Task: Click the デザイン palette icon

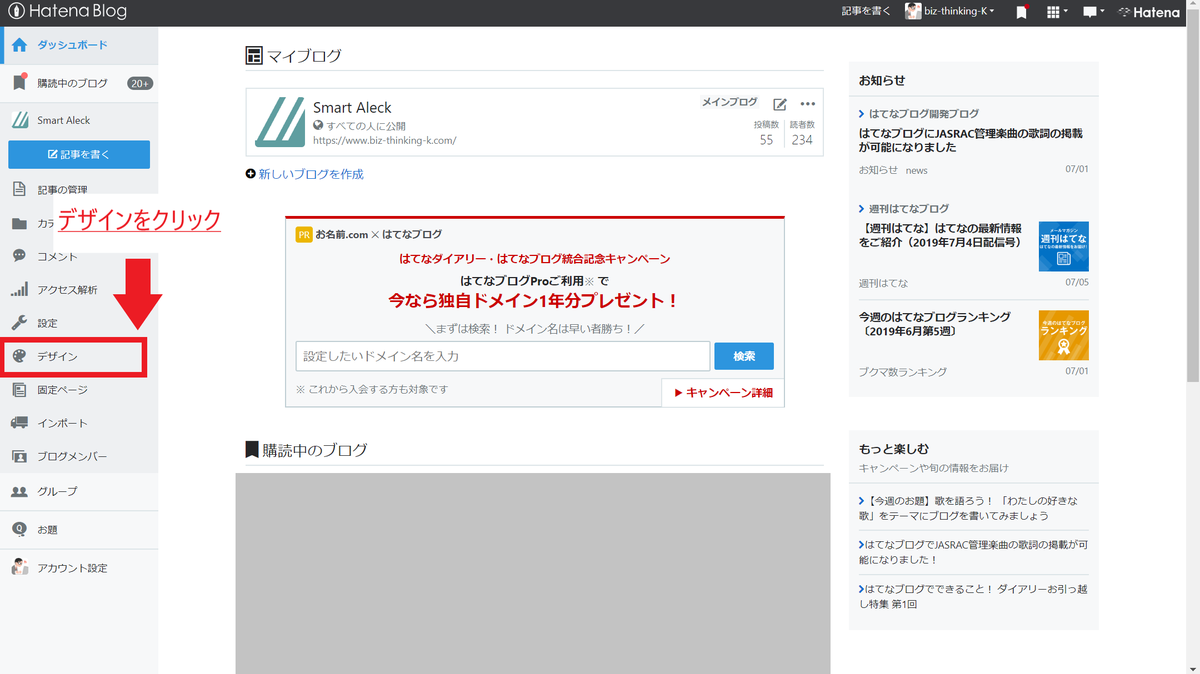Action: tap(19, 356)
